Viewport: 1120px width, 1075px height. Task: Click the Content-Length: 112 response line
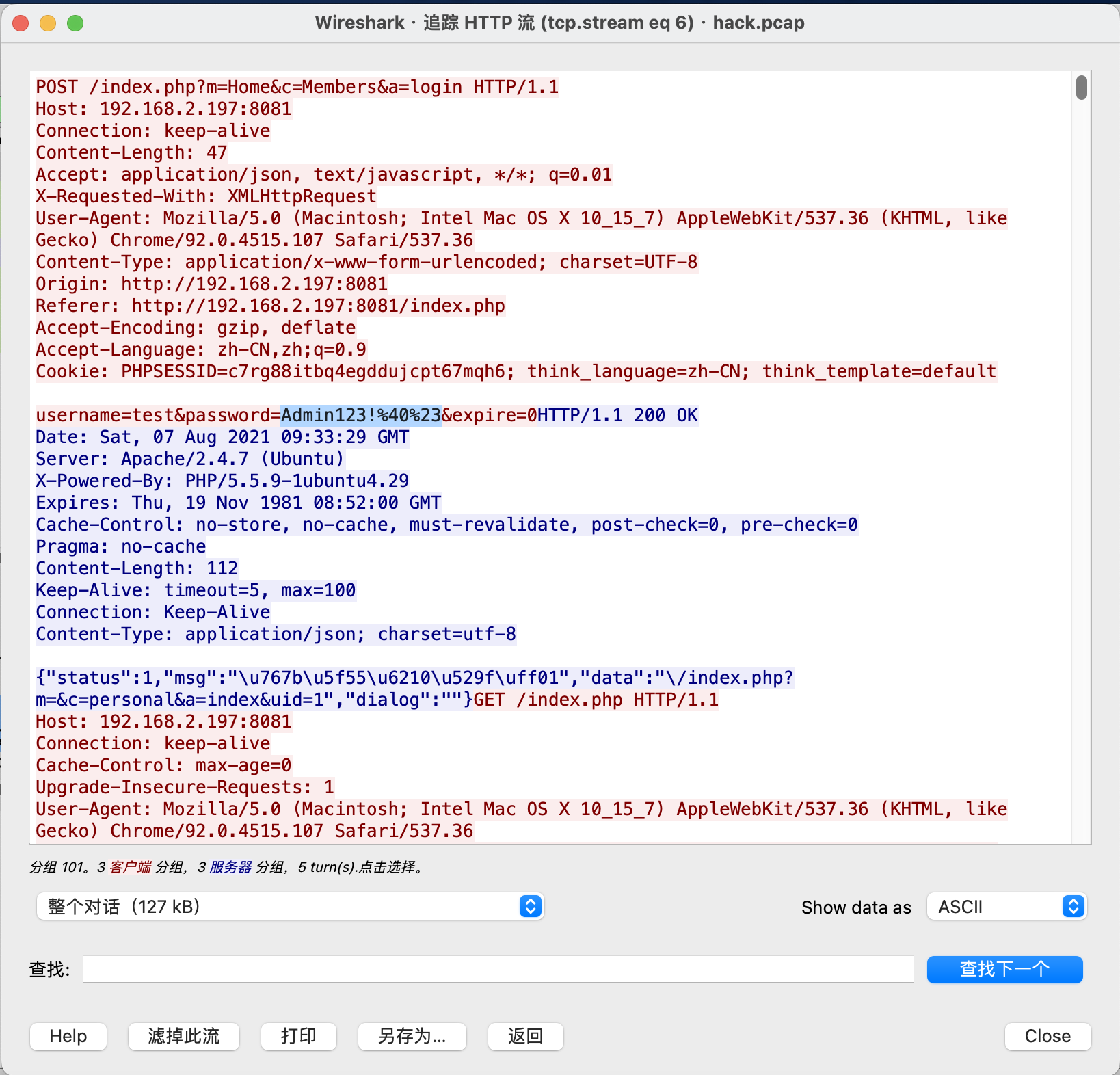[137, 568]
